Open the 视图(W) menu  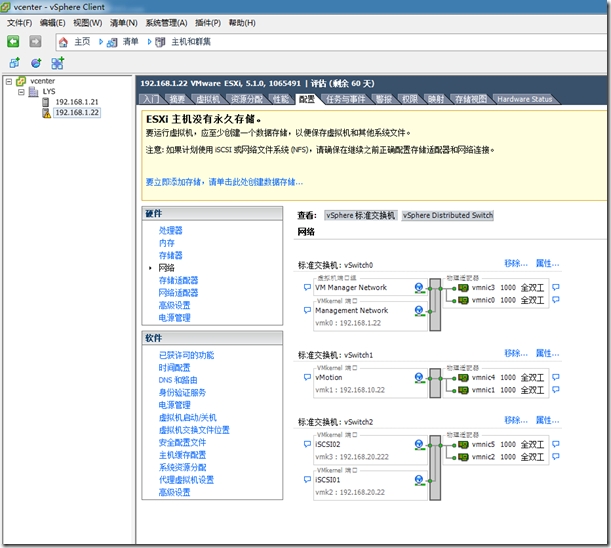click(x=88, y=23)
